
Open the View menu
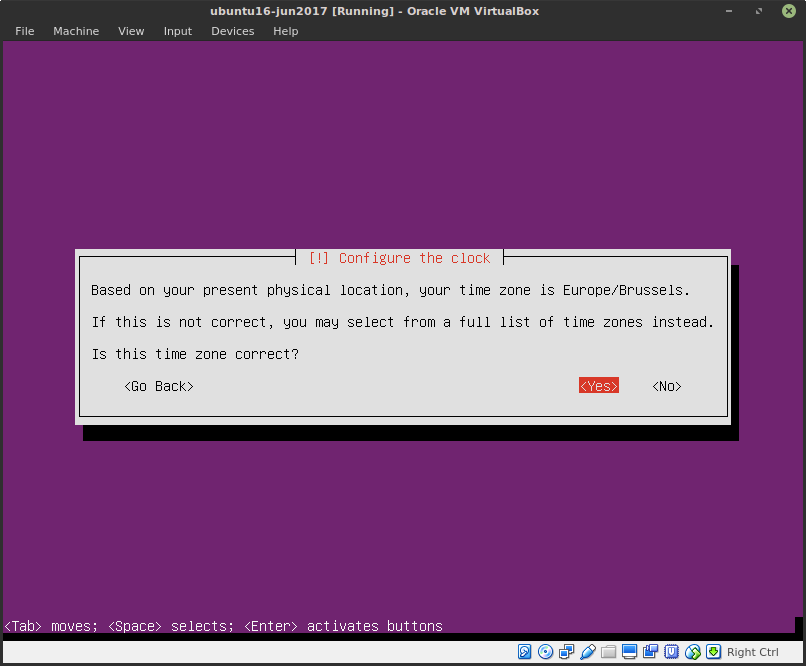point(131,31)
